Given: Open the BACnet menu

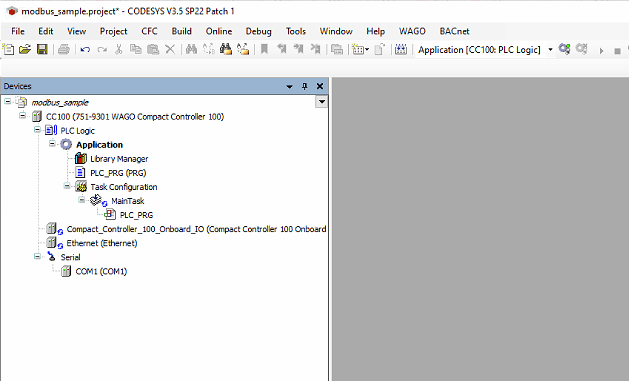Looking at the screenshot, I should click(454, 31).
